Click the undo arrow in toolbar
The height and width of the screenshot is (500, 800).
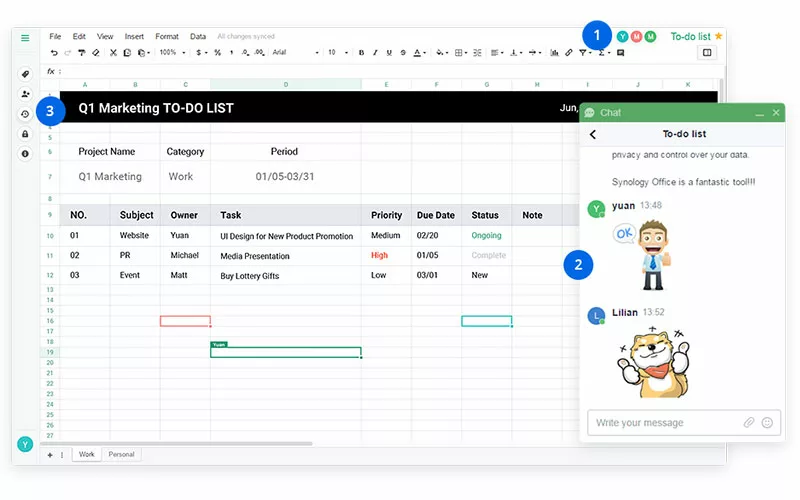pos(54,52)
